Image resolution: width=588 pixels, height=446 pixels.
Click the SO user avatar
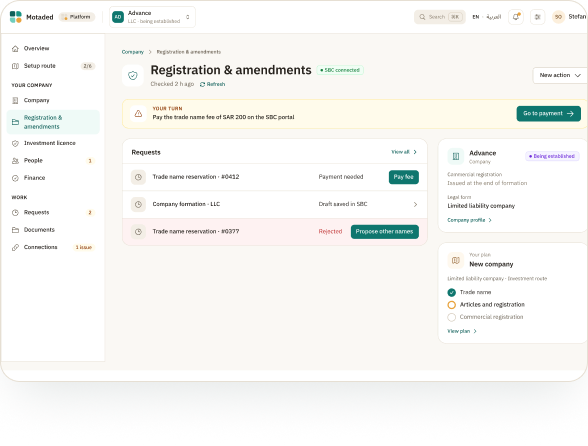click(x=558, y=17)
